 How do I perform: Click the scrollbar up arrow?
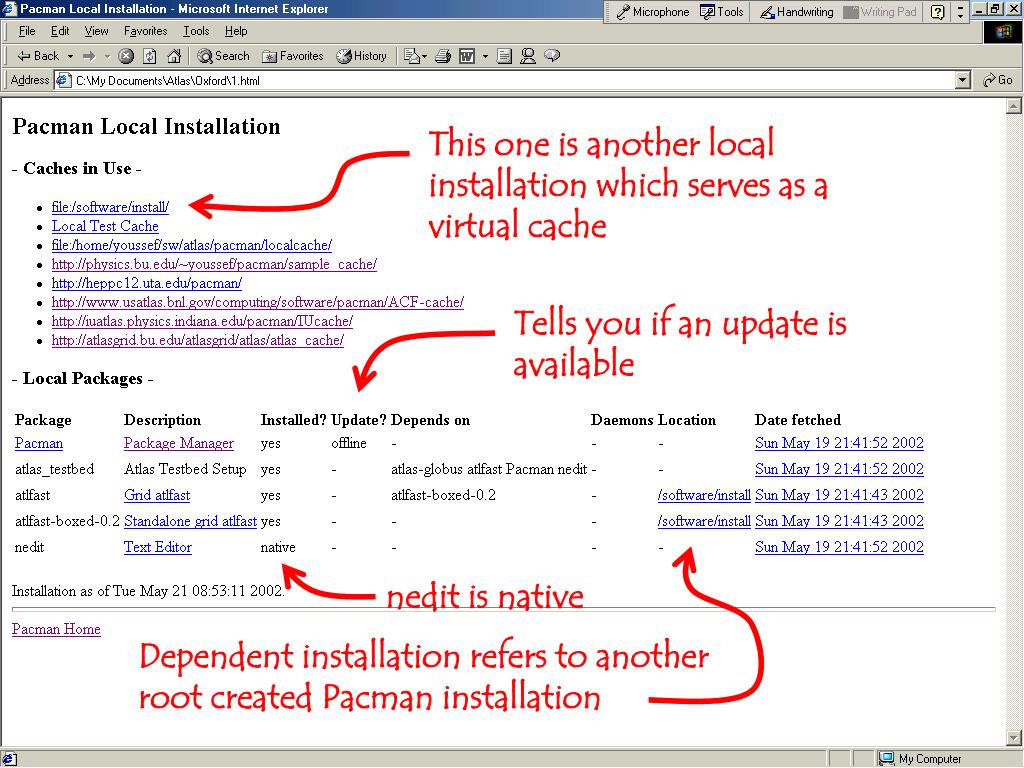coord(1014,106)
